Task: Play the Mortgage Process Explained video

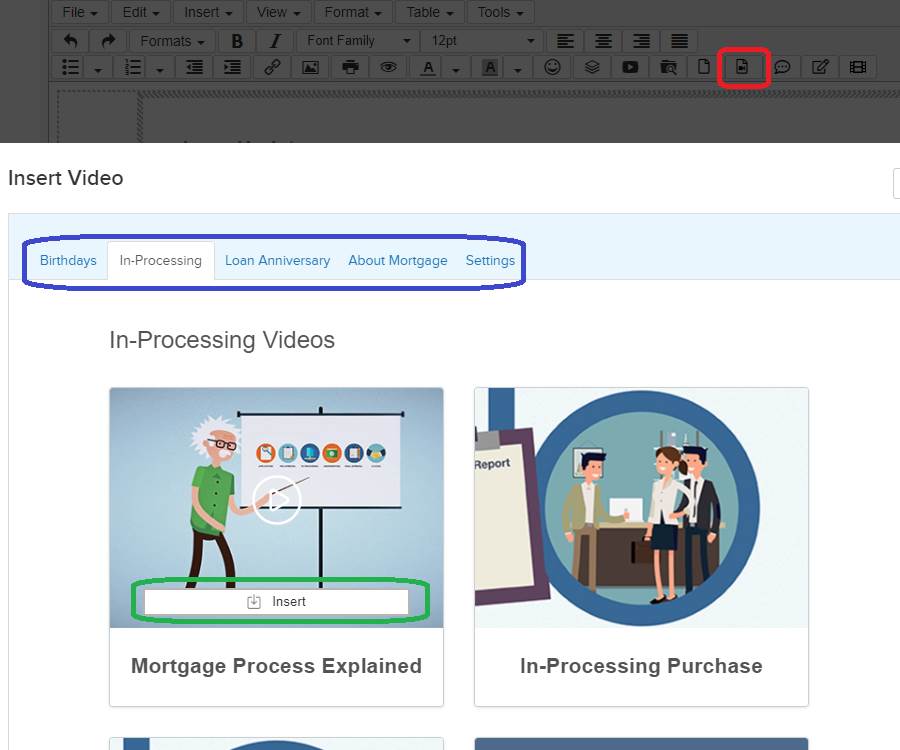Action: 277,500
